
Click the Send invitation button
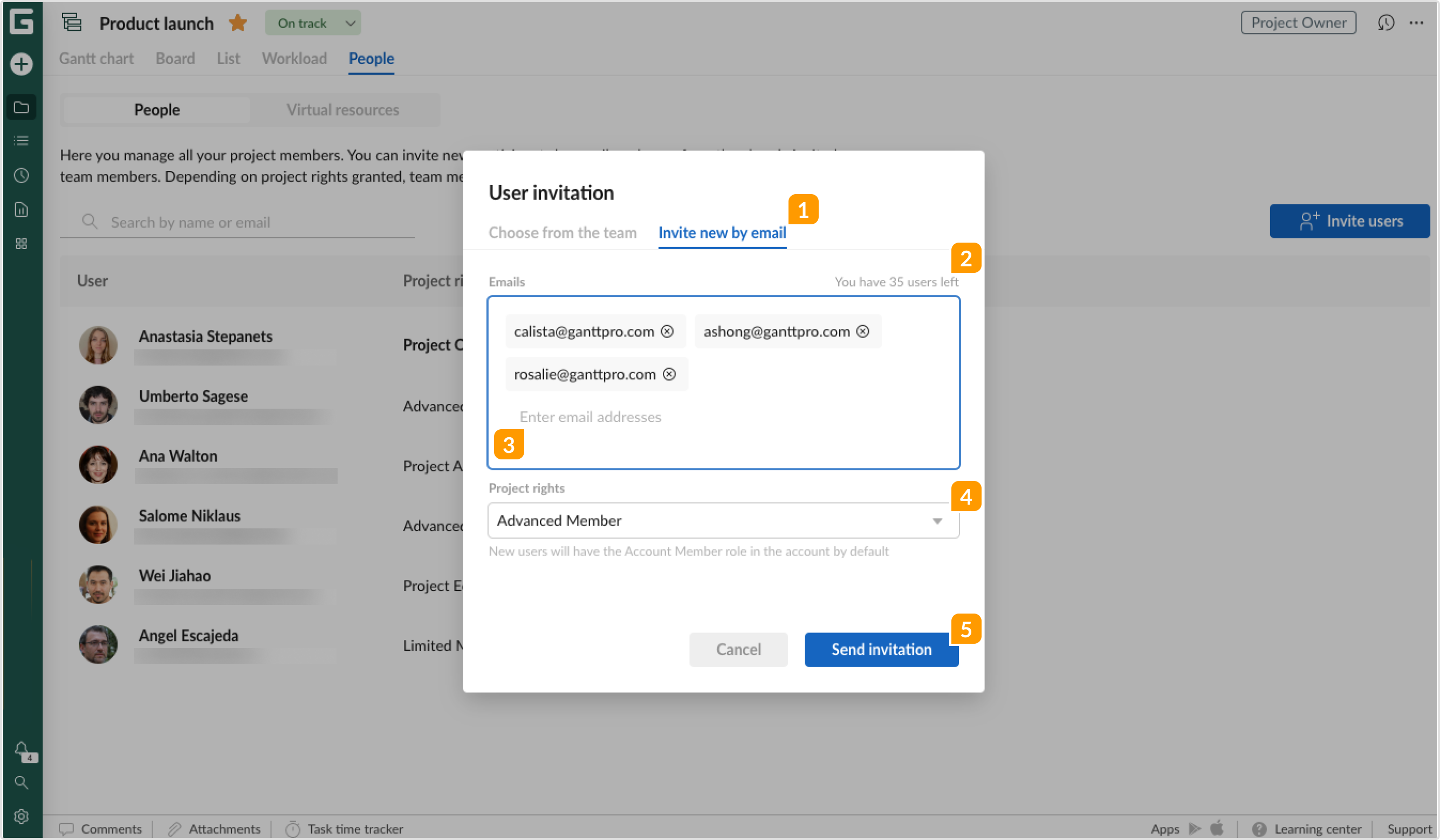(x=881, y=649)
